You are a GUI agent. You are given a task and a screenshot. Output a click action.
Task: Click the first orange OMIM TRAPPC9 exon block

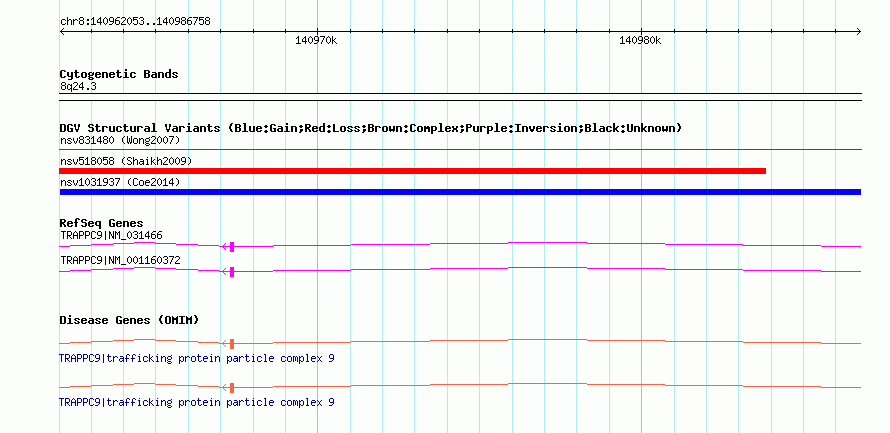coord(232,343)
